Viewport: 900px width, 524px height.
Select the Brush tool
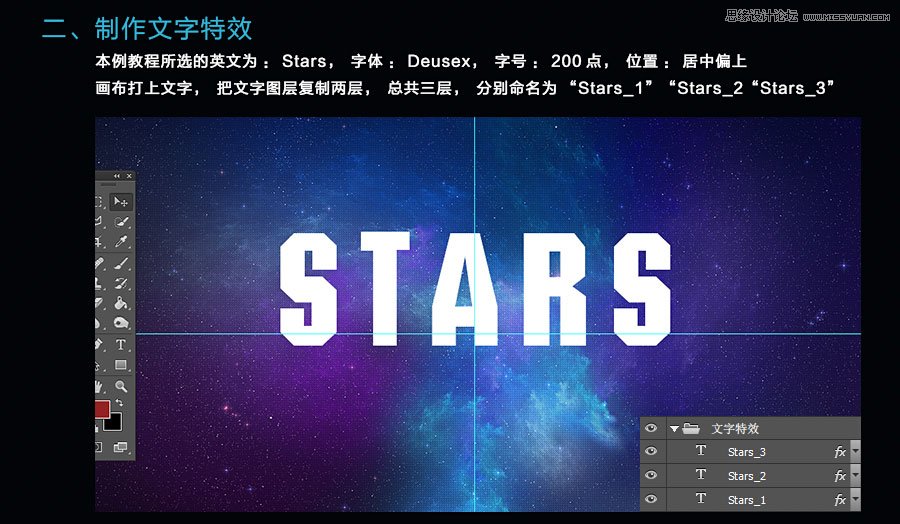121,263
